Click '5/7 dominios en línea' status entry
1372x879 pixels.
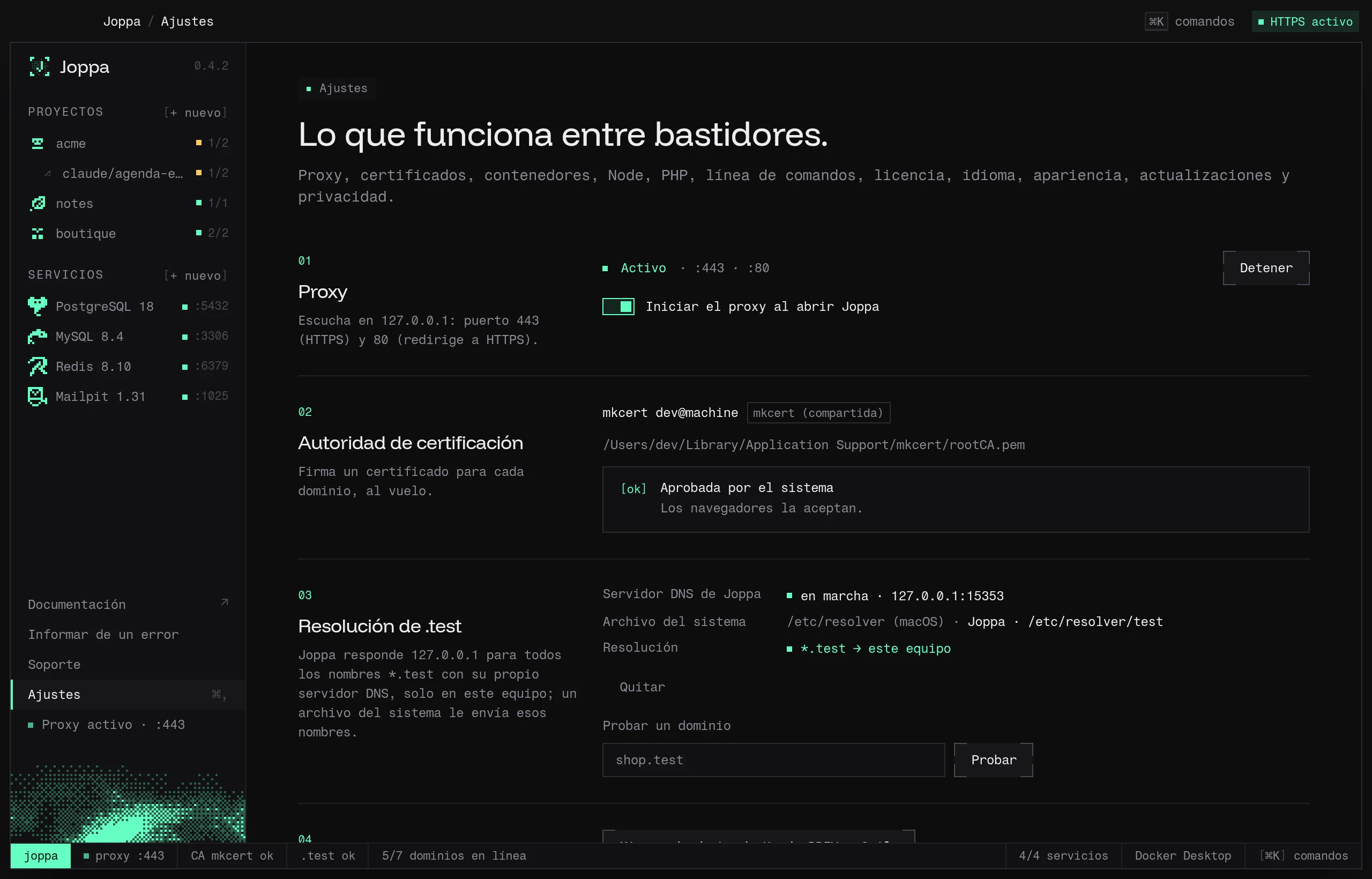pyautogui.click(x=454, y=855)
